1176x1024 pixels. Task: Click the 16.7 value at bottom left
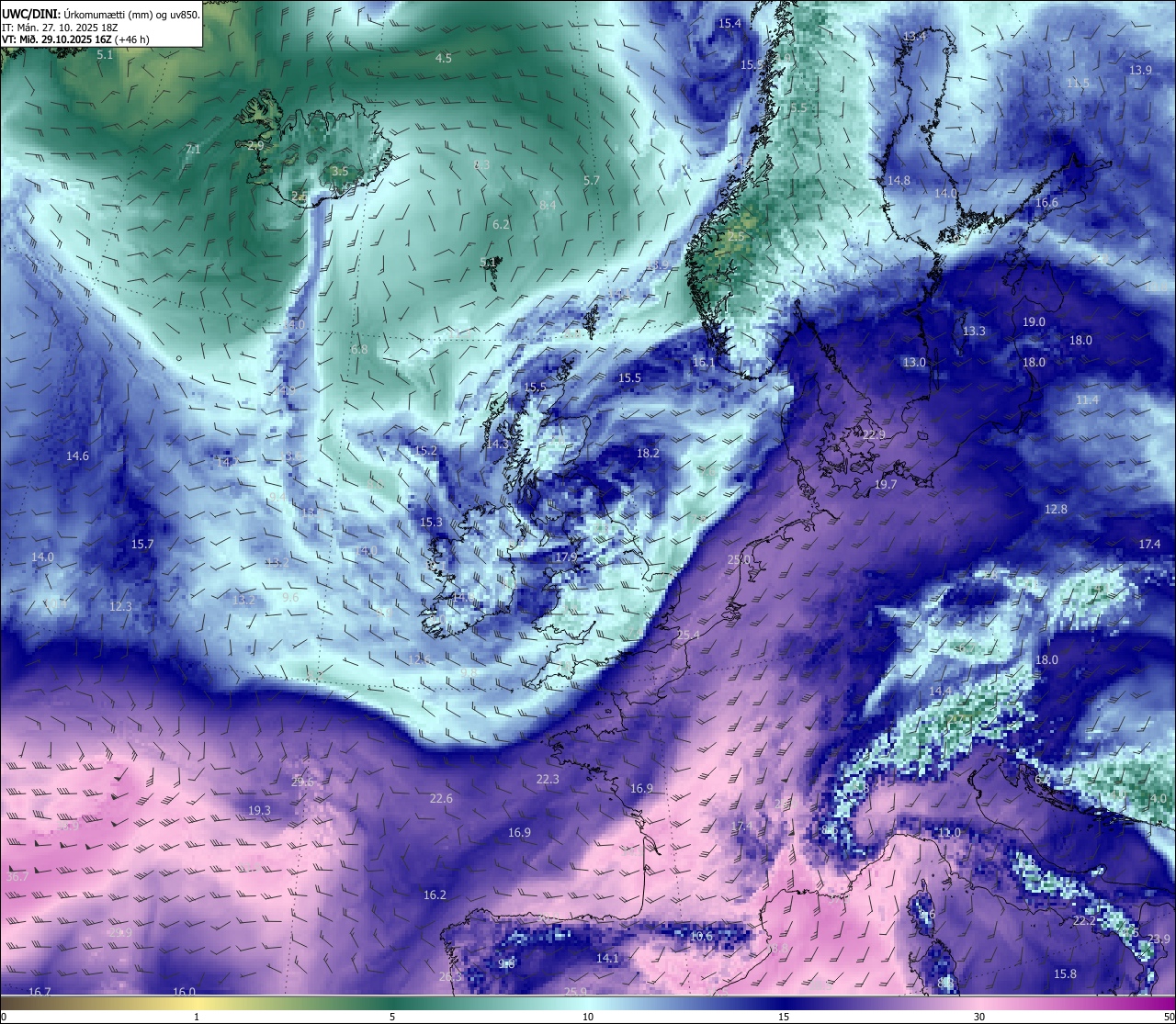(x=40, y=992)
